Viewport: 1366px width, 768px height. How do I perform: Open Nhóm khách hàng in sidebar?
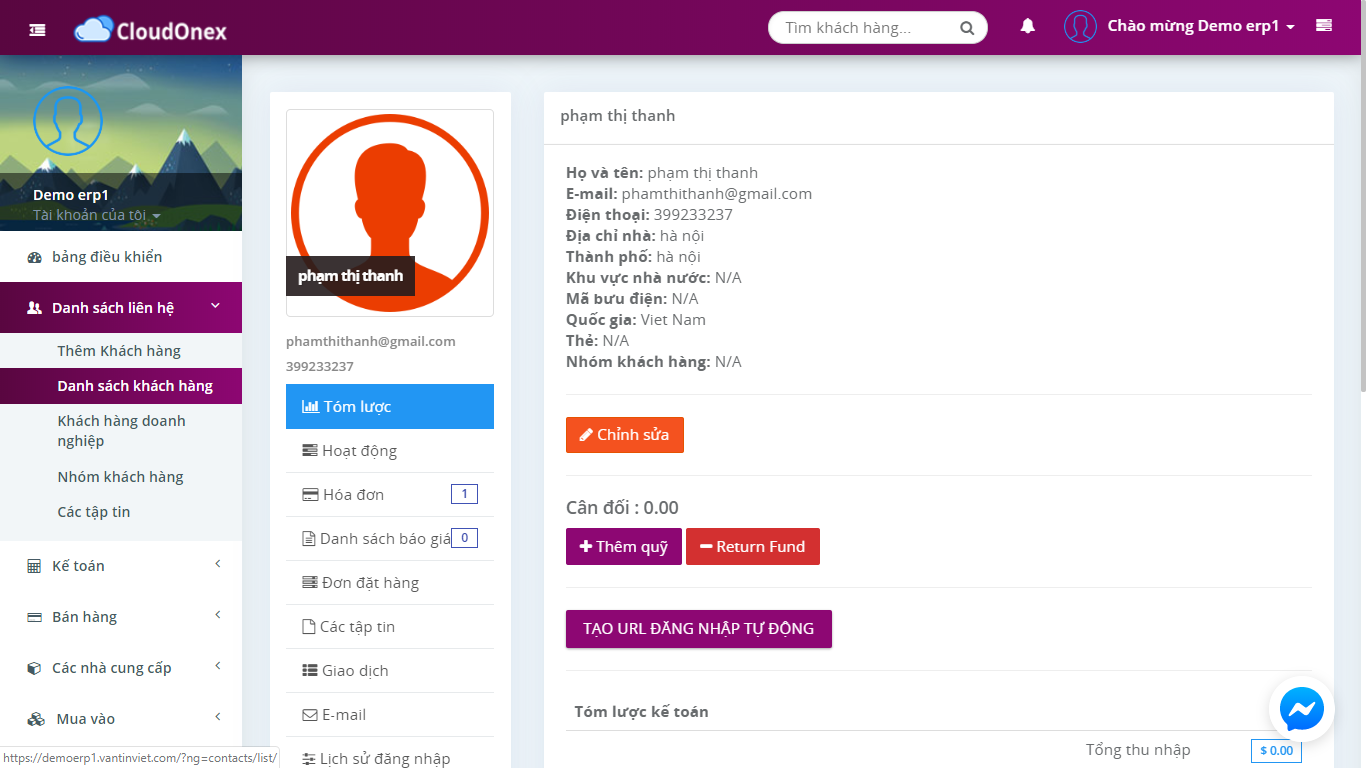[121, 477]
